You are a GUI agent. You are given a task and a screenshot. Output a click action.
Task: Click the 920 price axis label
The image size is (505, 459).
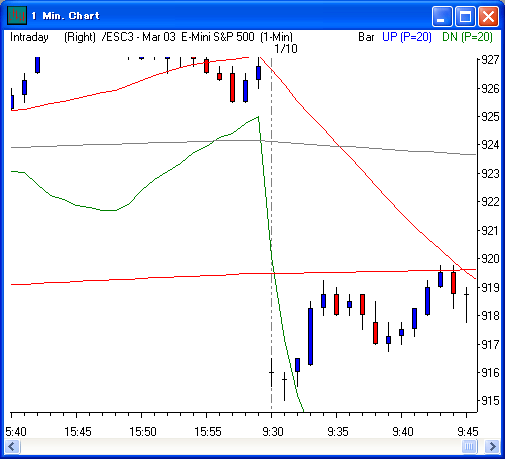(x=490, y=259)
